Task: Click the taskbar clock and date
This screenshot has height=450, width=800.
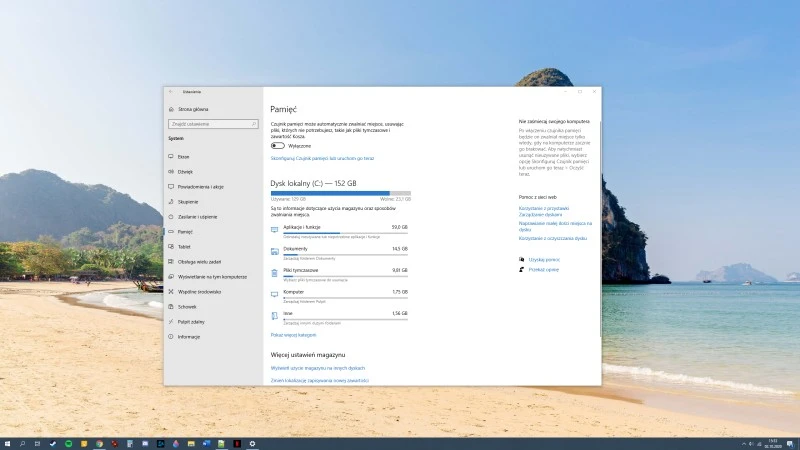Action: [x=773, y=444]
